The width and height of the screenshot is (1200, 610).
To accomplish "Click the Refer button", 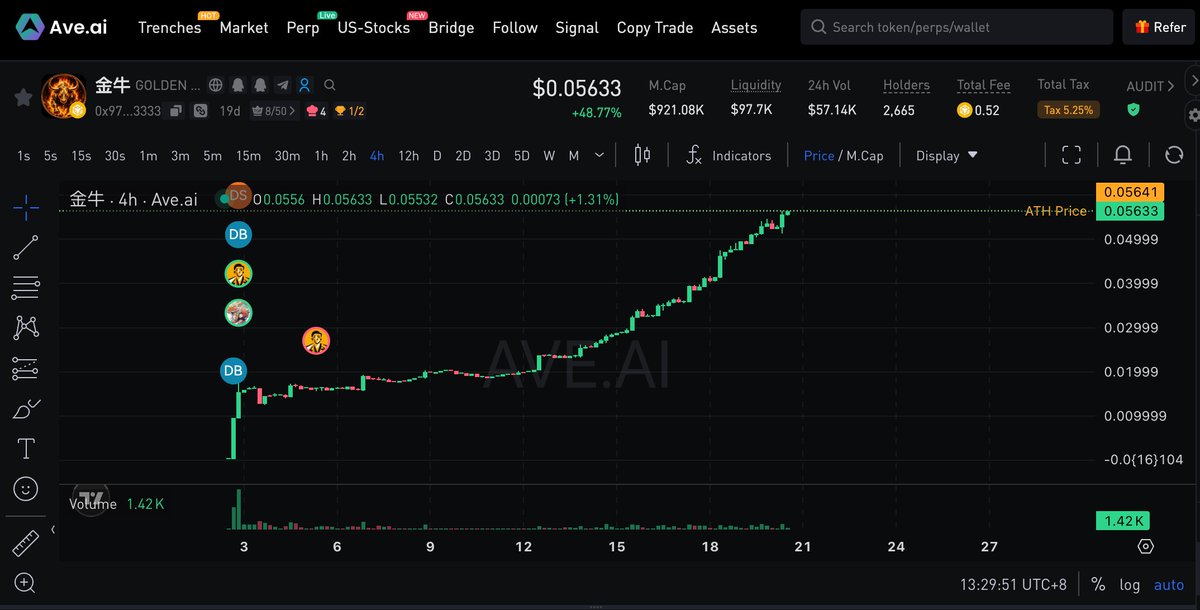I will pos(1159,27).
